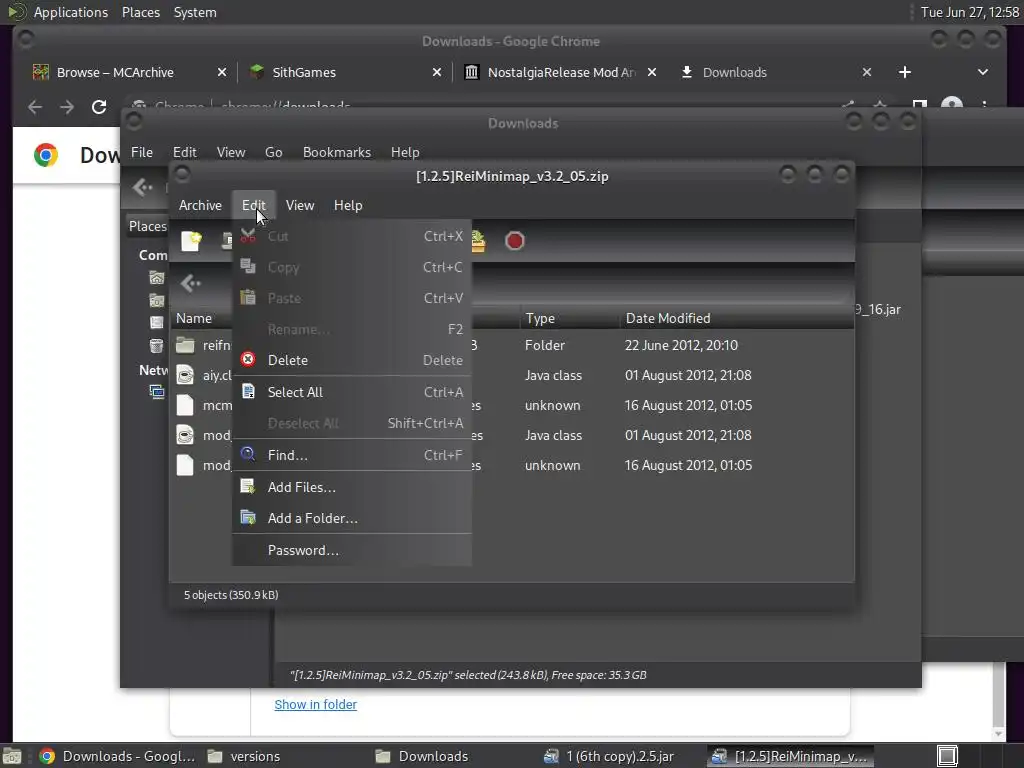Select the aiy.cl Java class file icon
1024x768 pixels.
[x=185, y=375]
